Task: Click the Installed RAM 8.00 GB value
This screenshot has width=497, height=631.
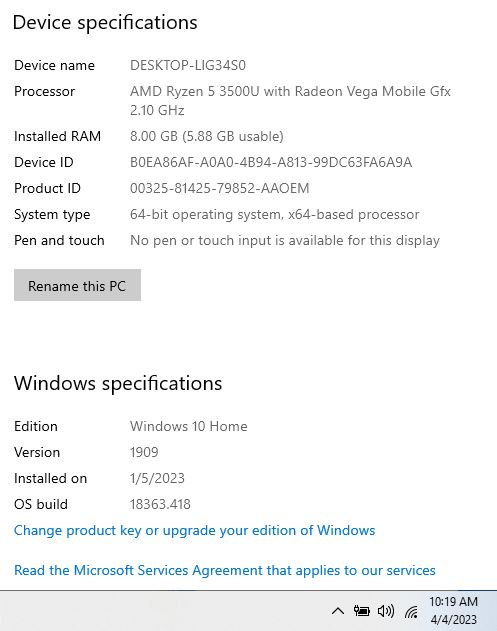Action: [x=207, y=136]
